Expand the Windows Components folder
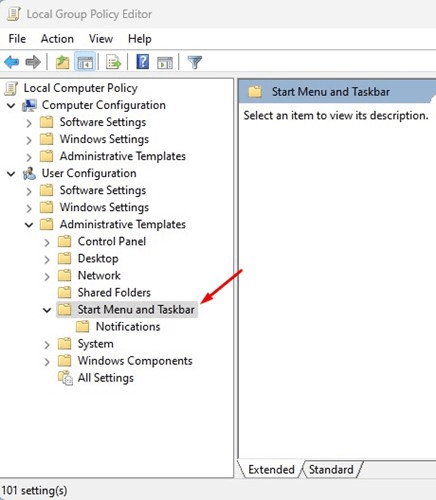 [47, 362]
